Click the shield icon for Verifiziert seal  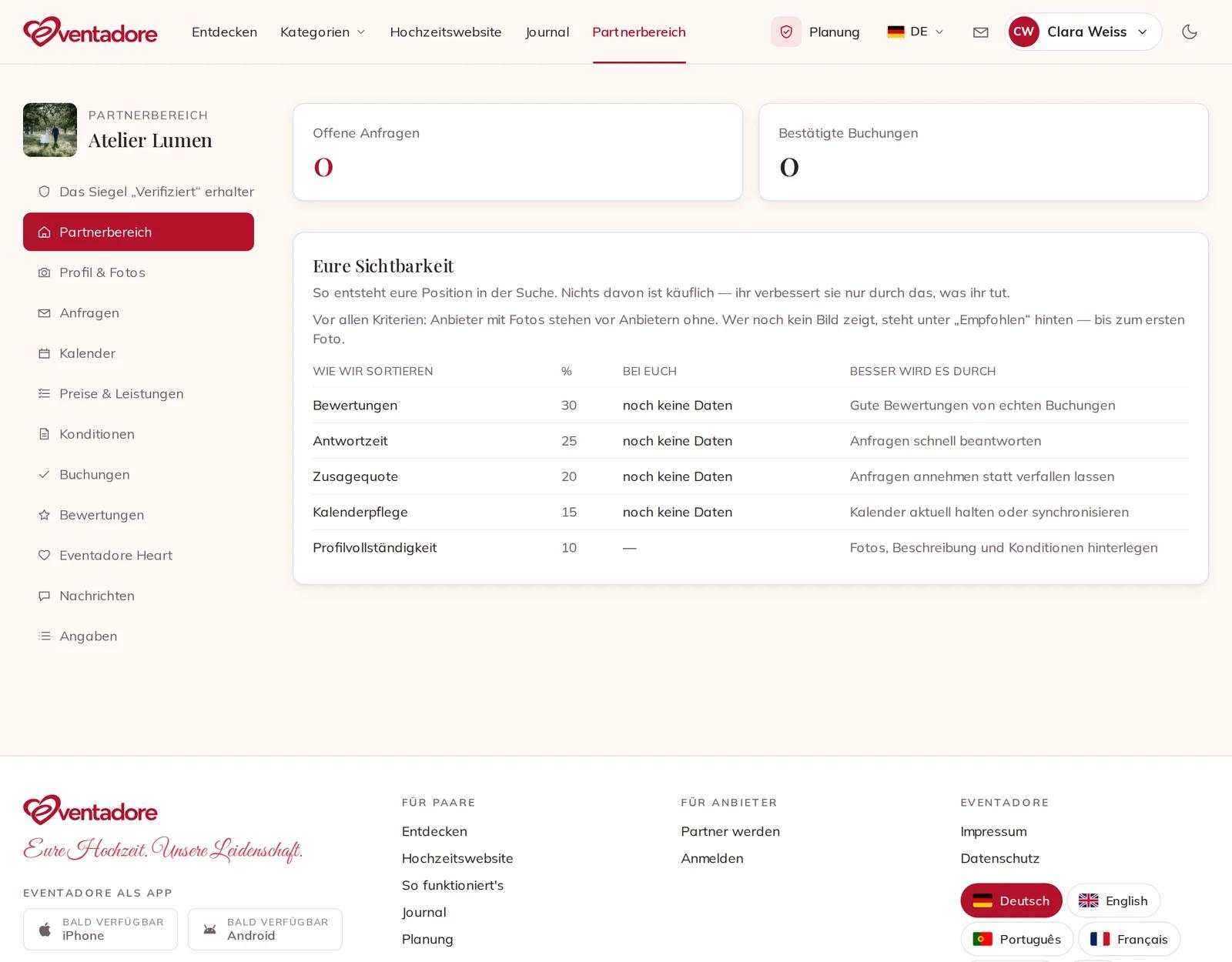coord(45,192)
